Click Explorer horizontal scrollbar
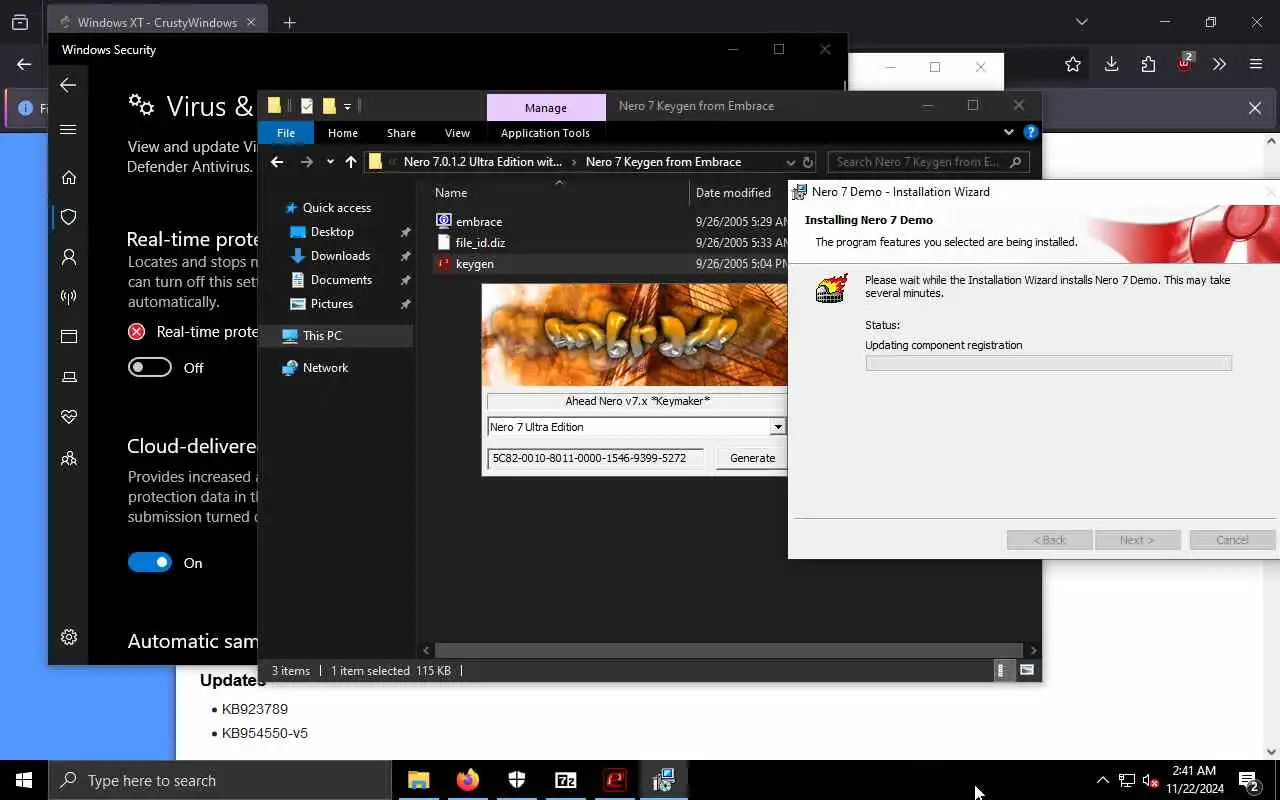The height and width of the screenshot is (800, 1280). click(x=729, y=650)
